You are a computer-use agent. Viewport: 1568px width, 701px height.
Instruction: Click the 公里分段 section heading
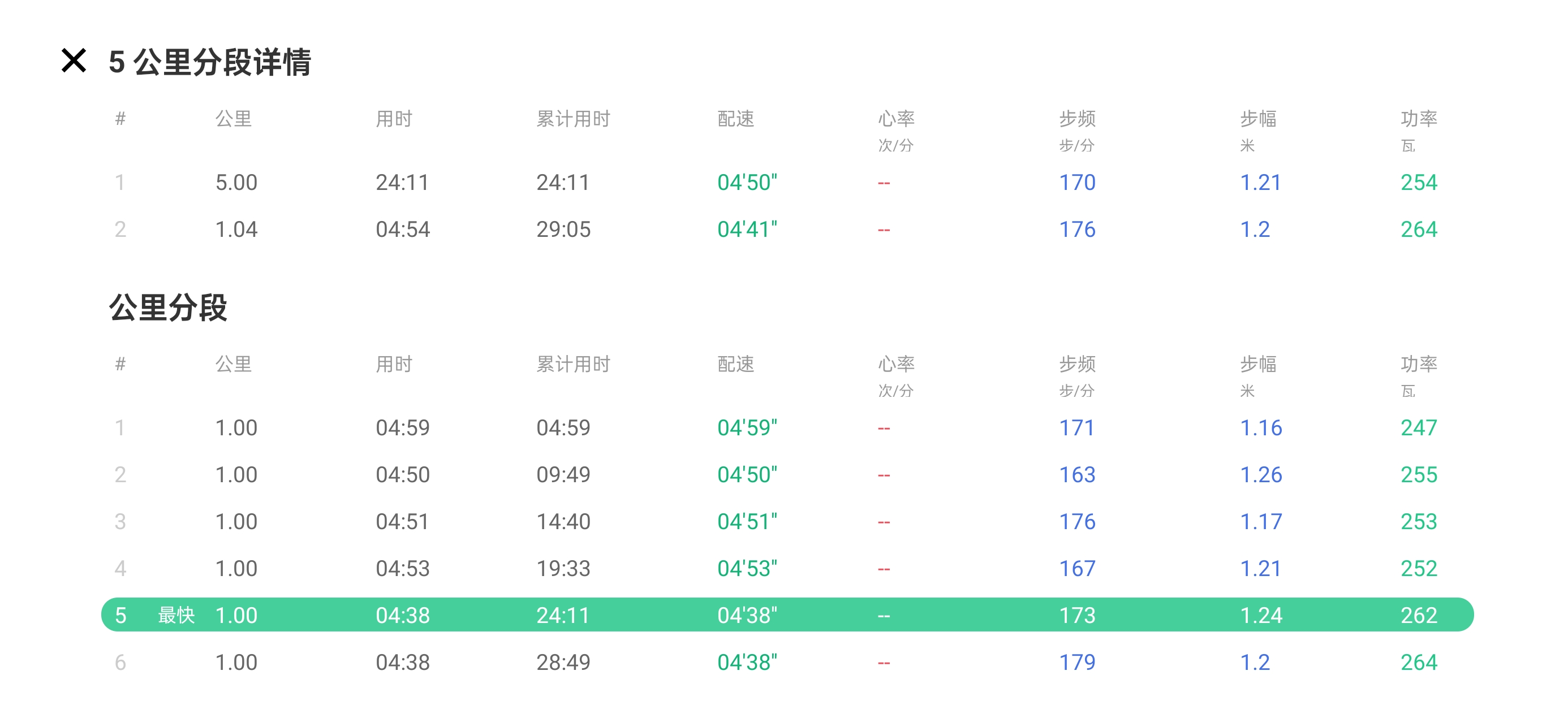pos(168,308)
